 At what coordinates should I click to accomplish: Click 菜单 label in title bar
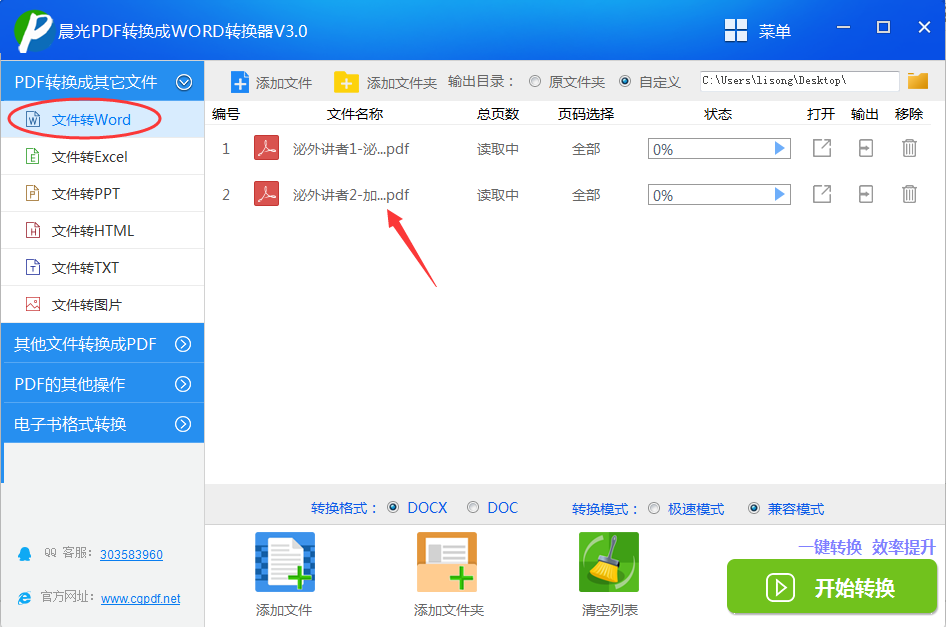(775, 31)
